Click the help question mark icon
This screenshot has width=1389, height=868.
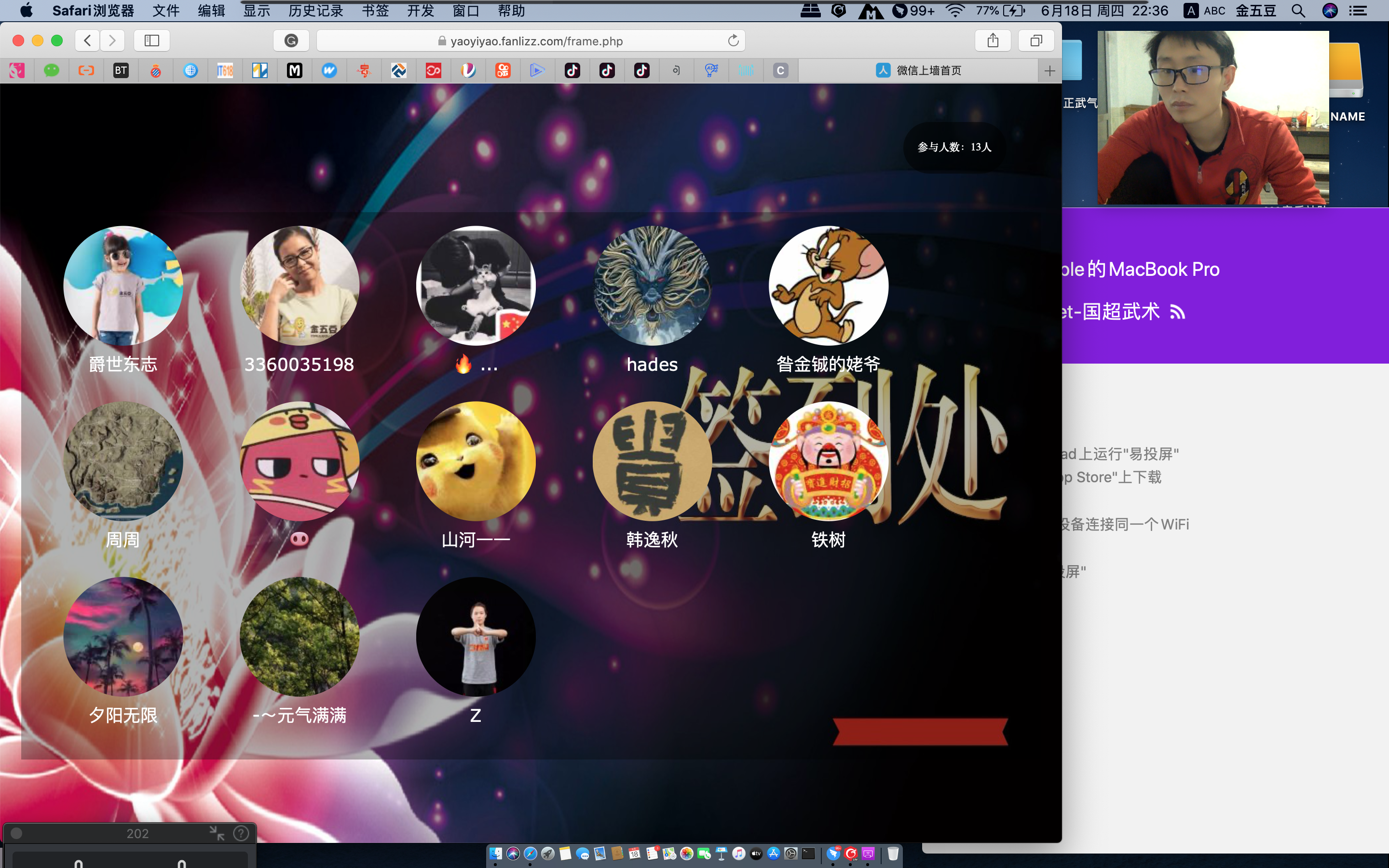click(241, 833)
